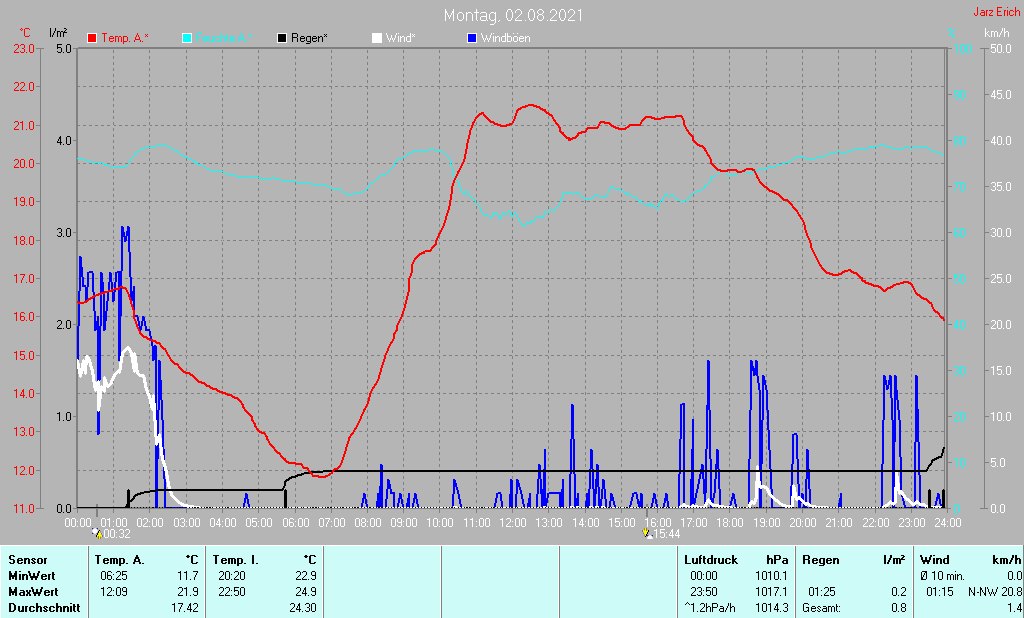The width and height of the screenshot is (1024, 618).
Task: Click the Luftdruck column header
Action: 711,560
